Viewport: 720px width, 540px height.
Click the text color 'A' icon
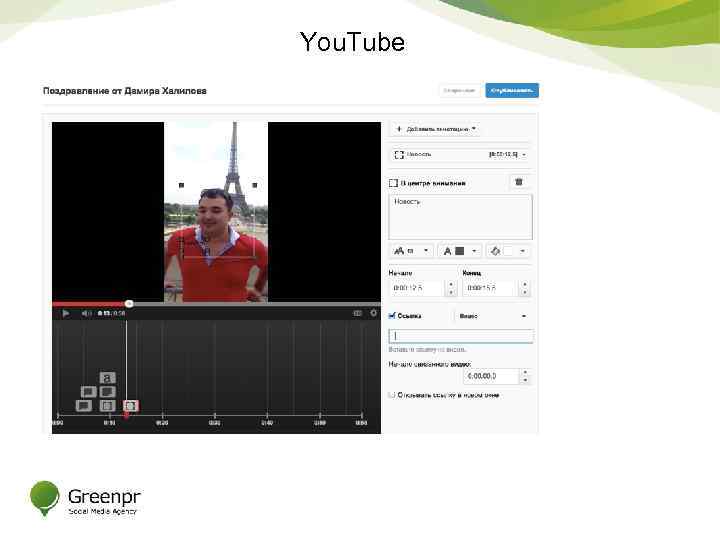[x=447, y=251]
